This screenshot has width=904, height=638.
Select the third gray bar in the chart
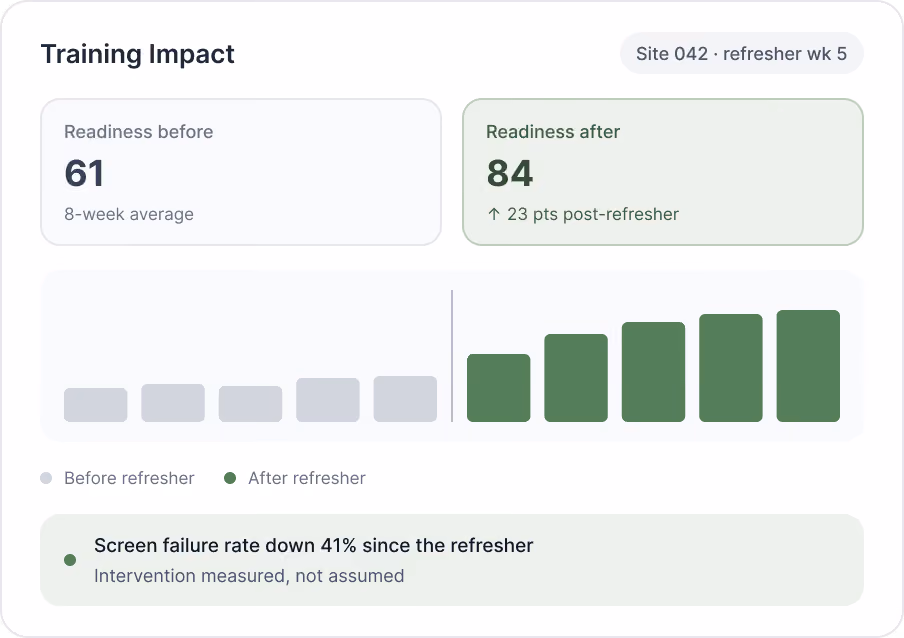(x=250, y=404)
